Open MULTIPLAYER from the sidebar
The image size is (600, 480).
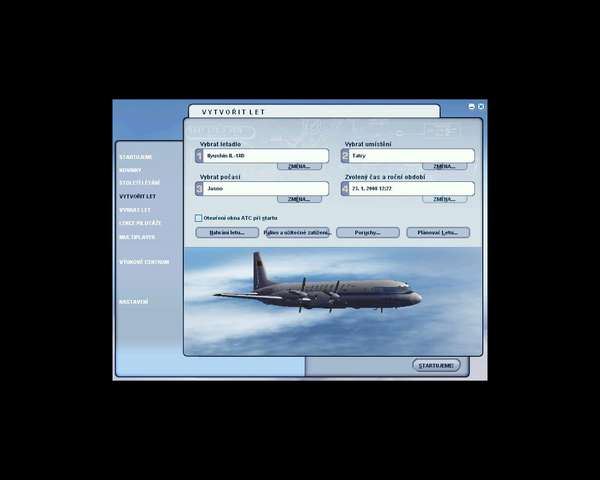(137, 237)
